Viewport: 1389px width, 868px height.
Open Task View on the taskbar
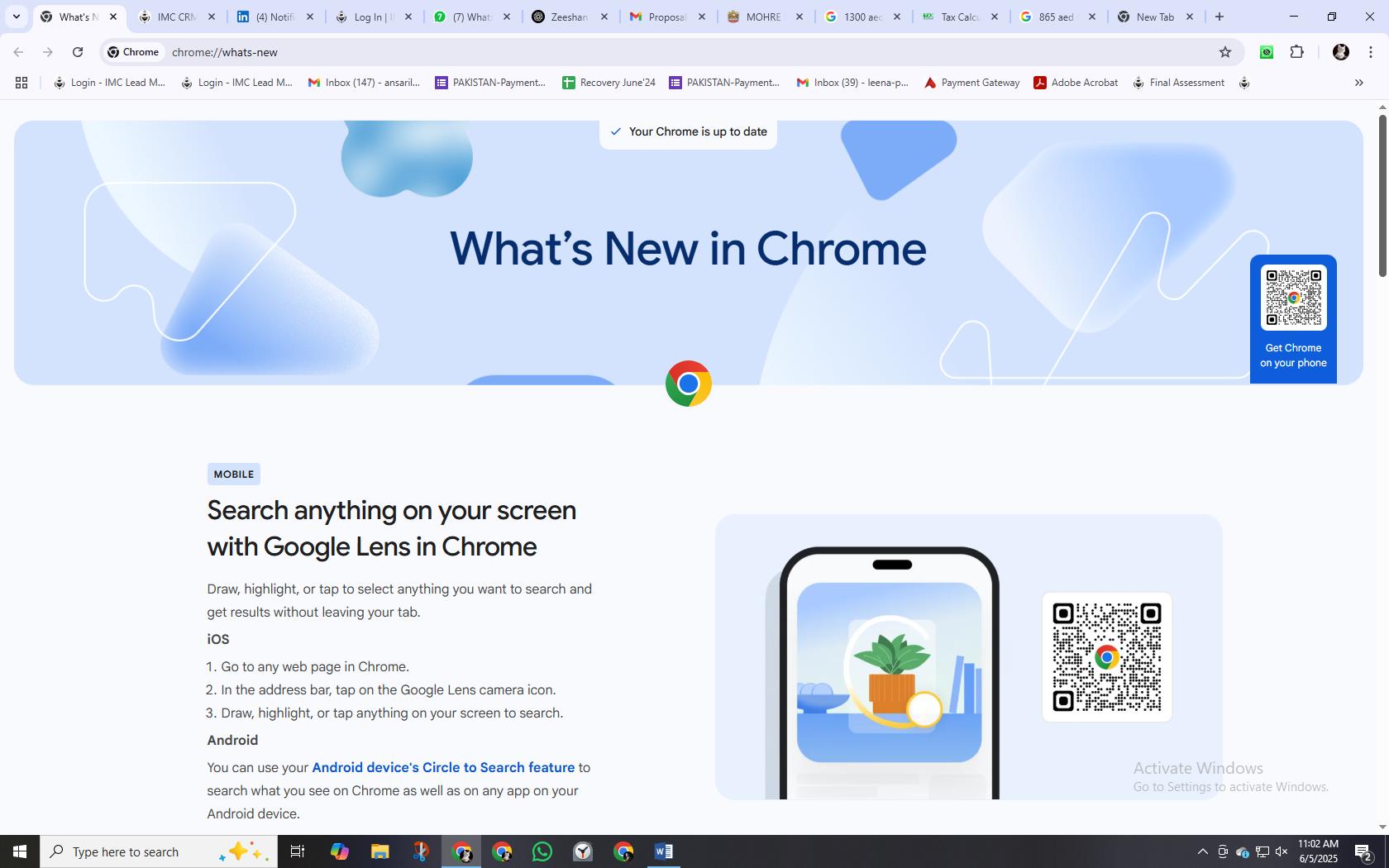[x=298, y=851]
